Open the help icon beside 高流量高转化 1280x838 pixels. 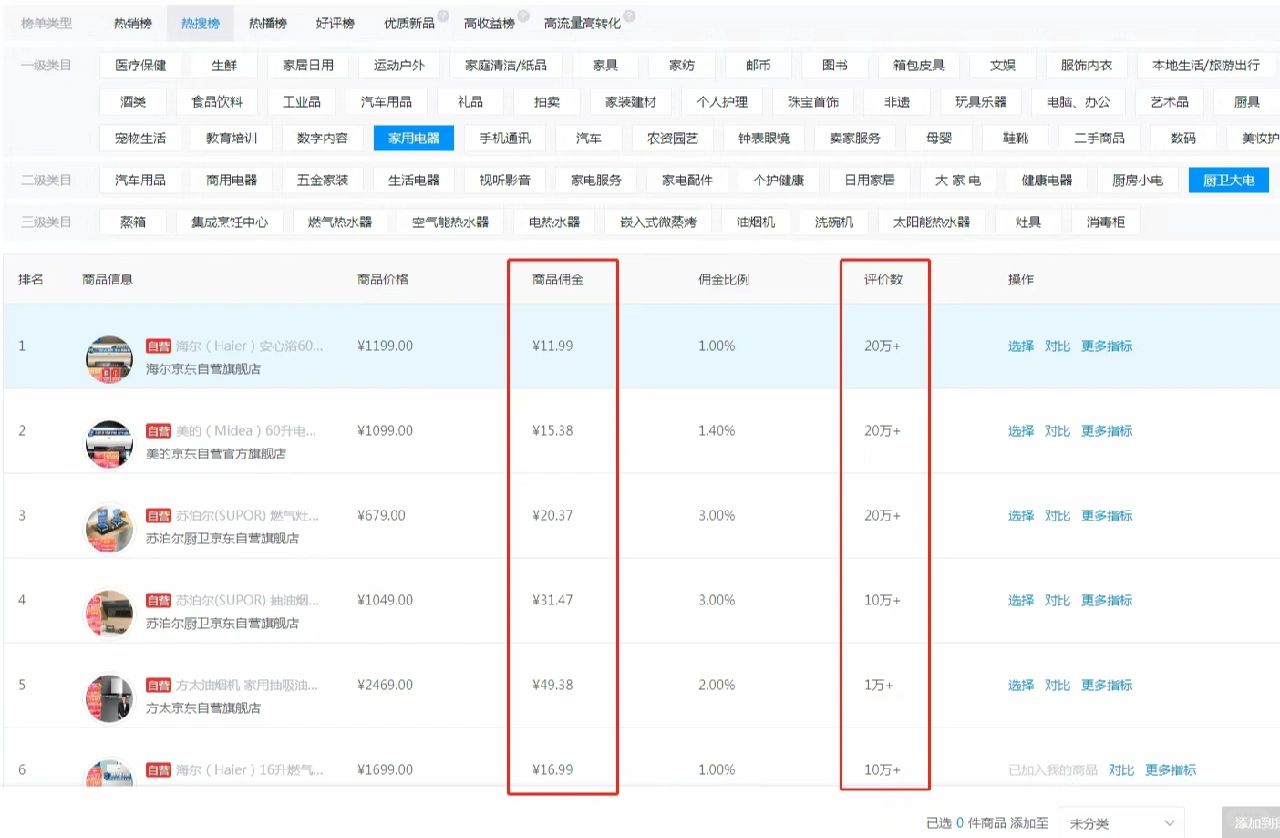[x=629, y=15]
